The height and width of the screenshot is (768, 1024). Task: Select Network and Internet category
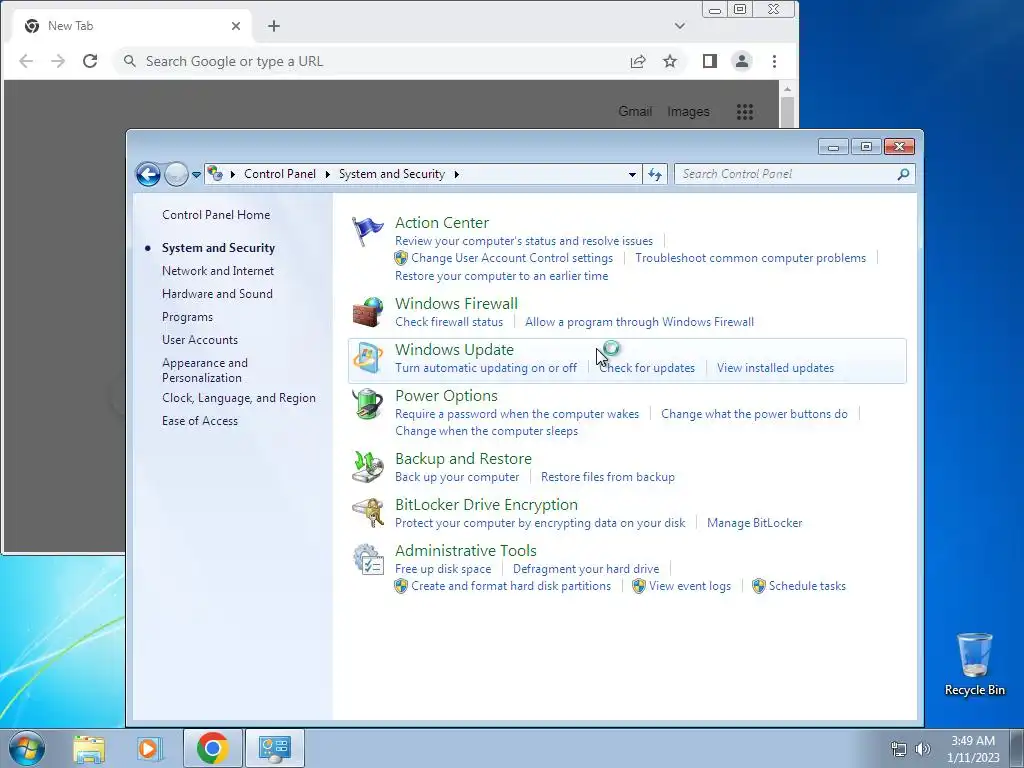(218, 271)
